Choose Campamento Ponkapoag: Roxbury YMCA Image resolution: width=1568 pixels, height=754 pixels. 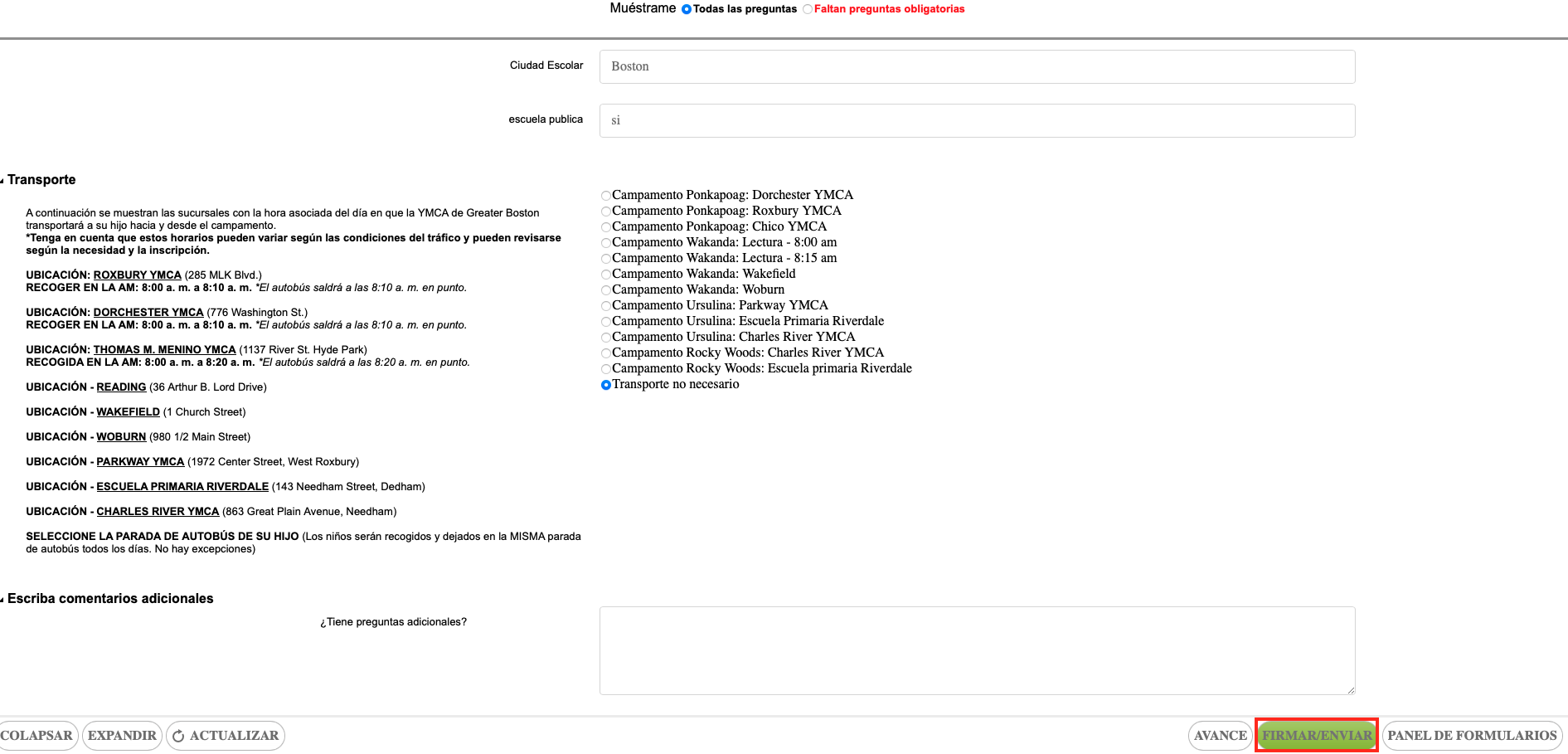[x=606, y=212]
